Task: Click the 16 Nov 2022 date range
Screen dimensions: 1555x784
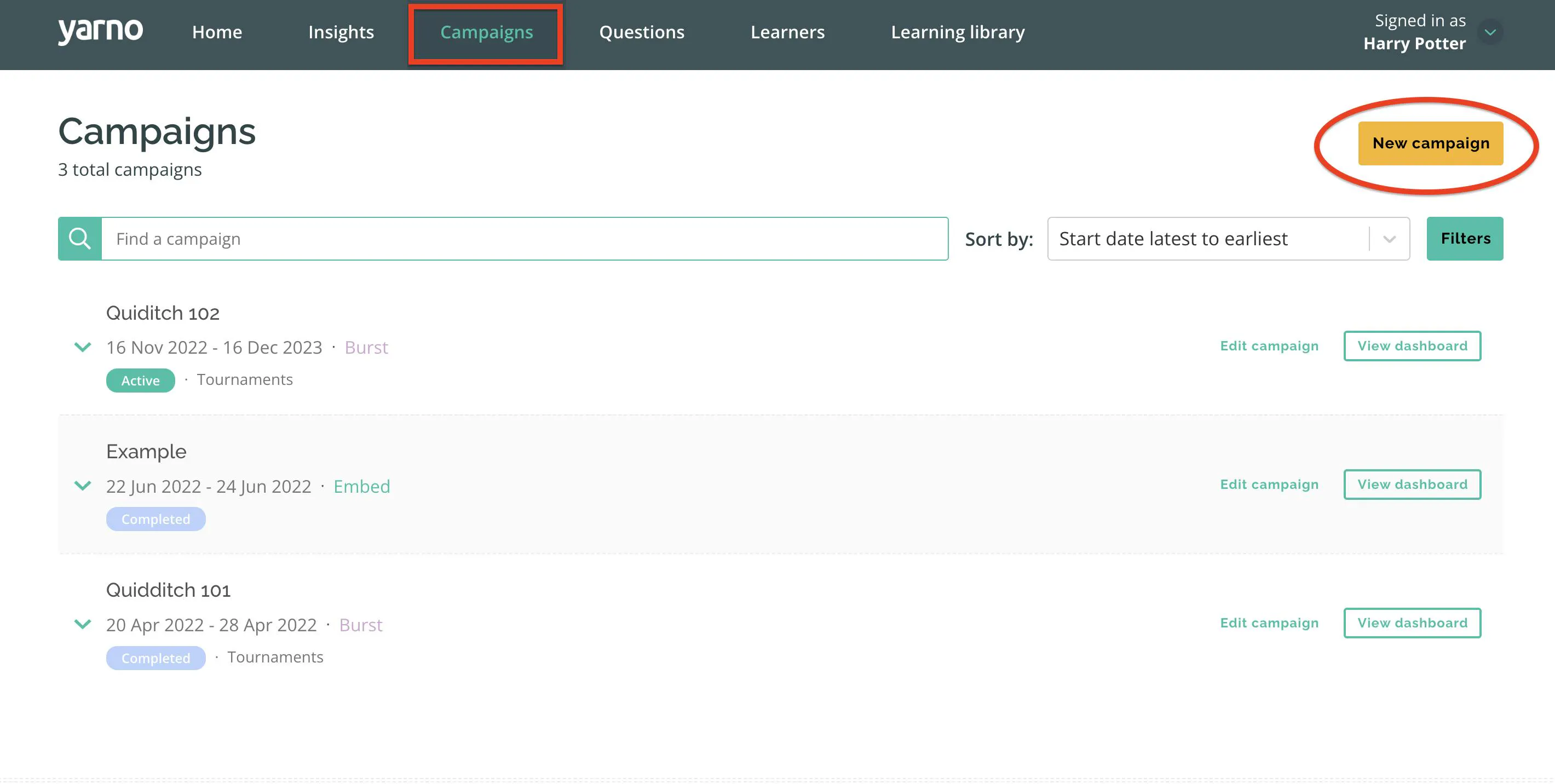Action: click(x=214, y=347)
